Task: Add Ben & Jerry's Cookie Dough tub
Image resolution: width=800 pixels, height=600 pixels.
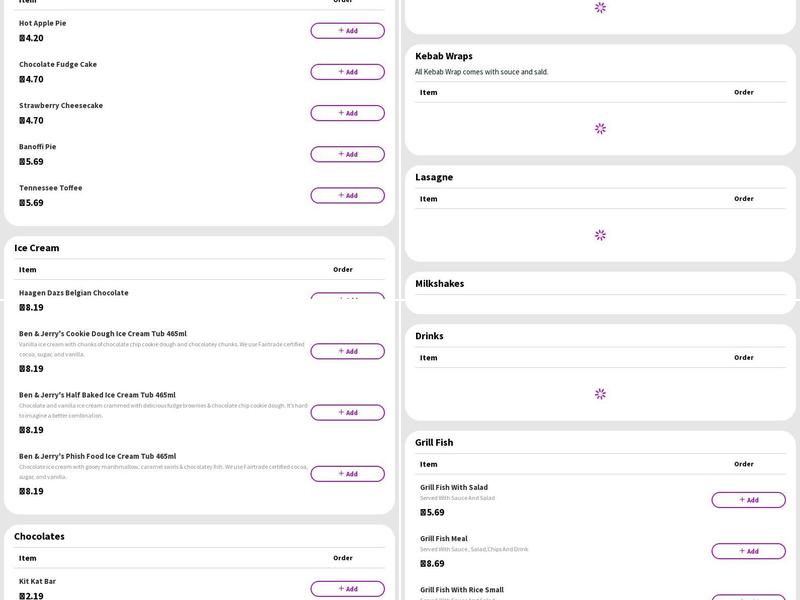Action: click(347, 351)
